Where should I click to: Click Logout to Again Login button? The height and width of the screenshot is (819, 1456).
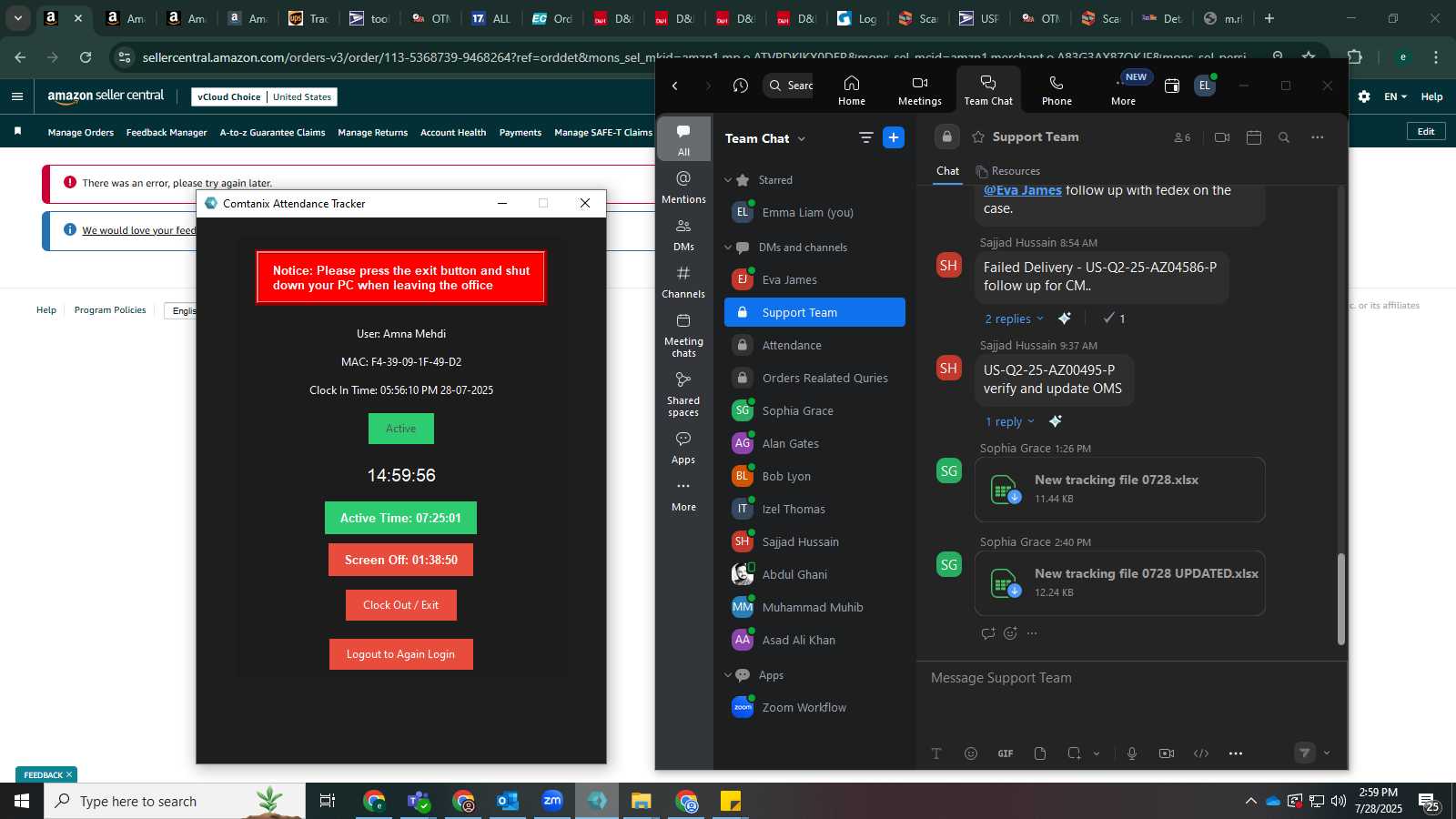point(400,654)
